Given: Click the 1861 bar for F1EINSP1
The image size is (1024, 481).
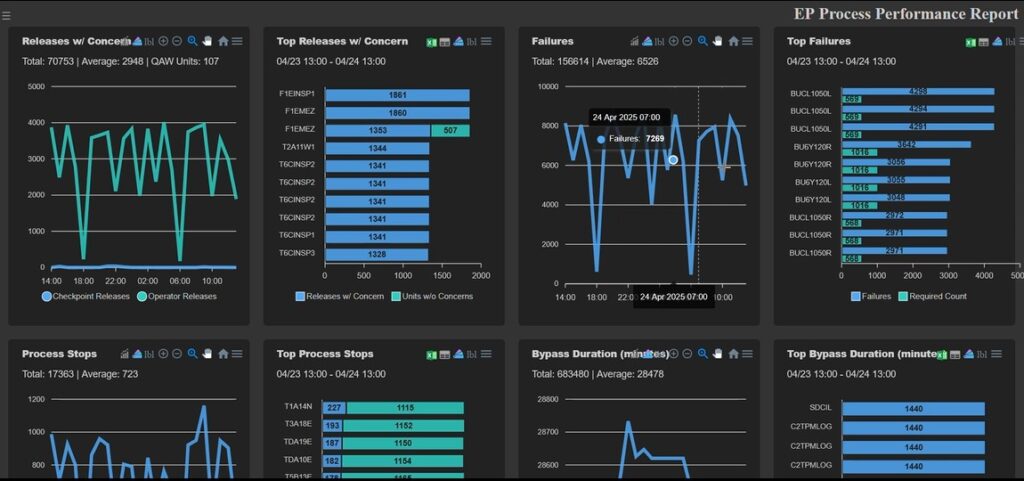Looking at the screenshot, I should [398, 95].
